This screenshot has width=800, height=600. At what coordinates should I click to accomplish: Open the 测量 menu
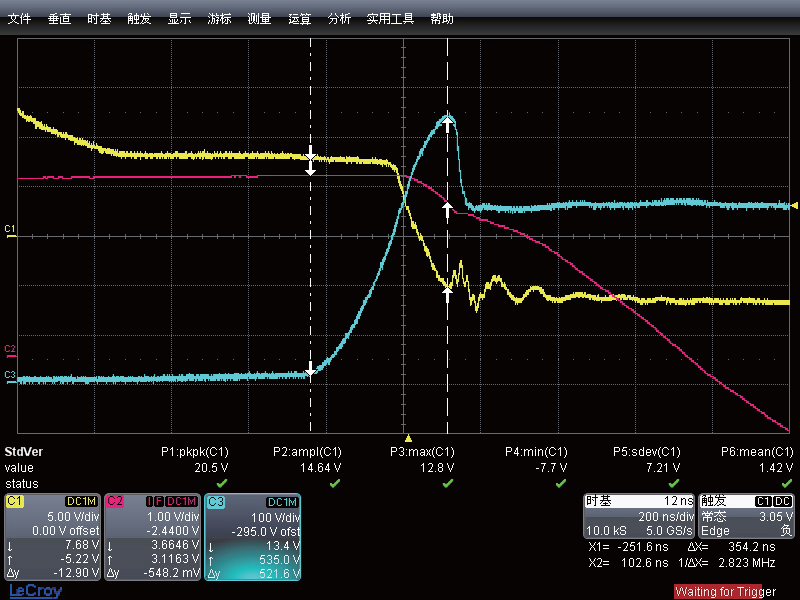tap(259, 19)
